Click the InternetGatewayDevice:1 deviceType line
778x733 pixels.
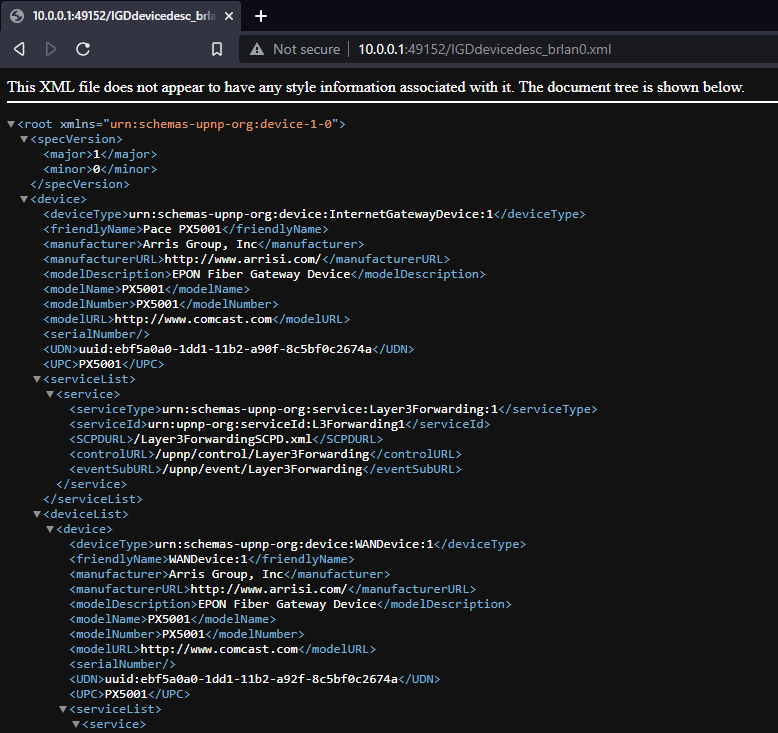coord(314,214)
